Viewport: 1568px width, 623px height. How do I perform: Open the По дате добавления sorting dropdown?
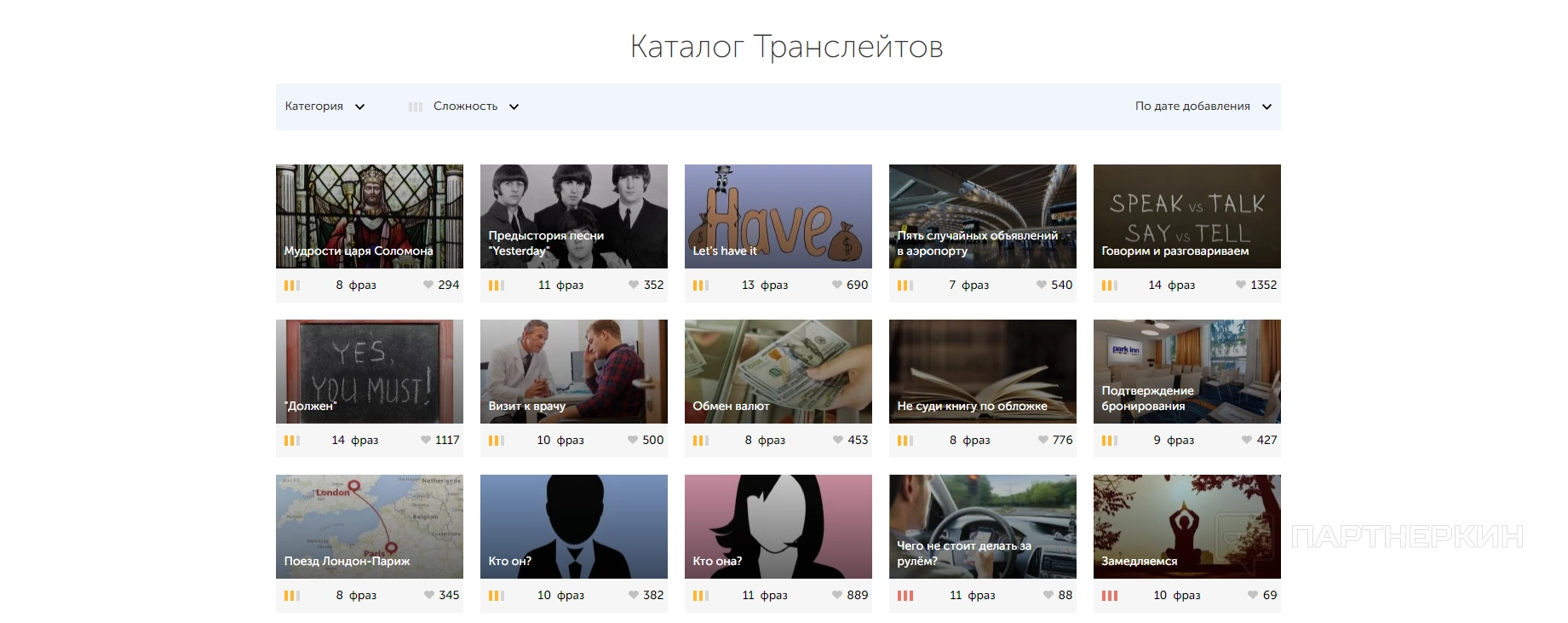click(1202, 107)
